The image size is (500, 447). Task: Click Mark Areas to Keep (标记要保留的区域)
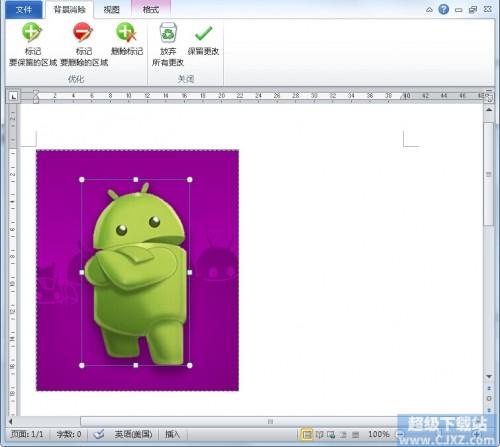point(33,44)
